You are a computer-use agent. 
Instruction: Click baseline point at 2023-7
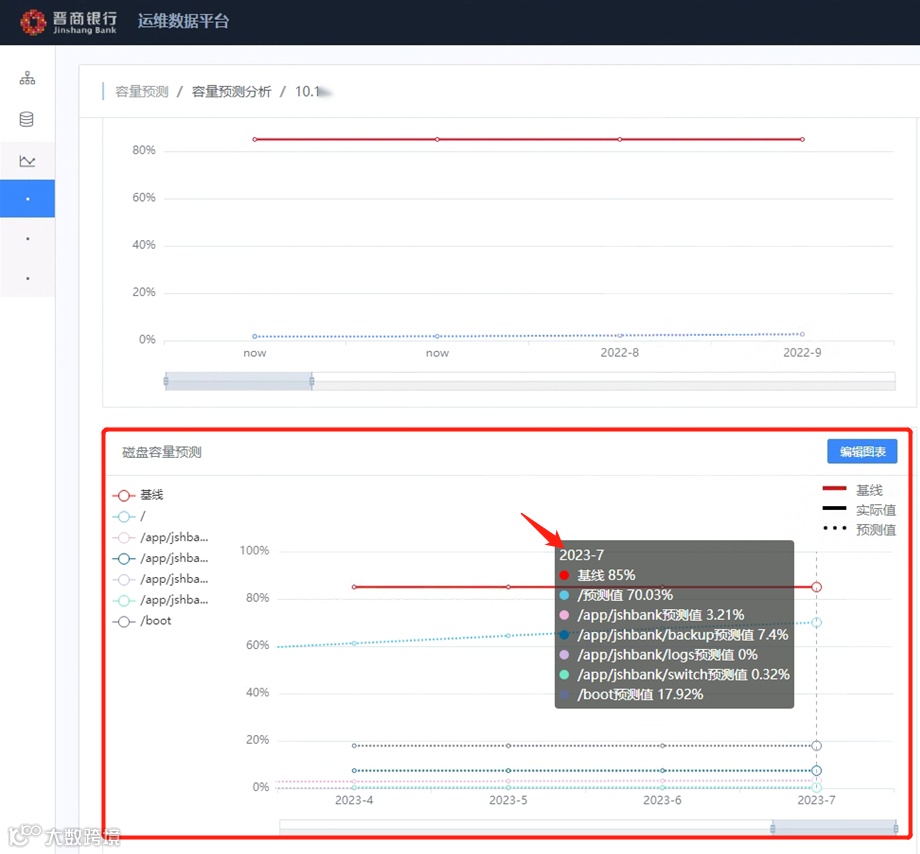[816, 587]
